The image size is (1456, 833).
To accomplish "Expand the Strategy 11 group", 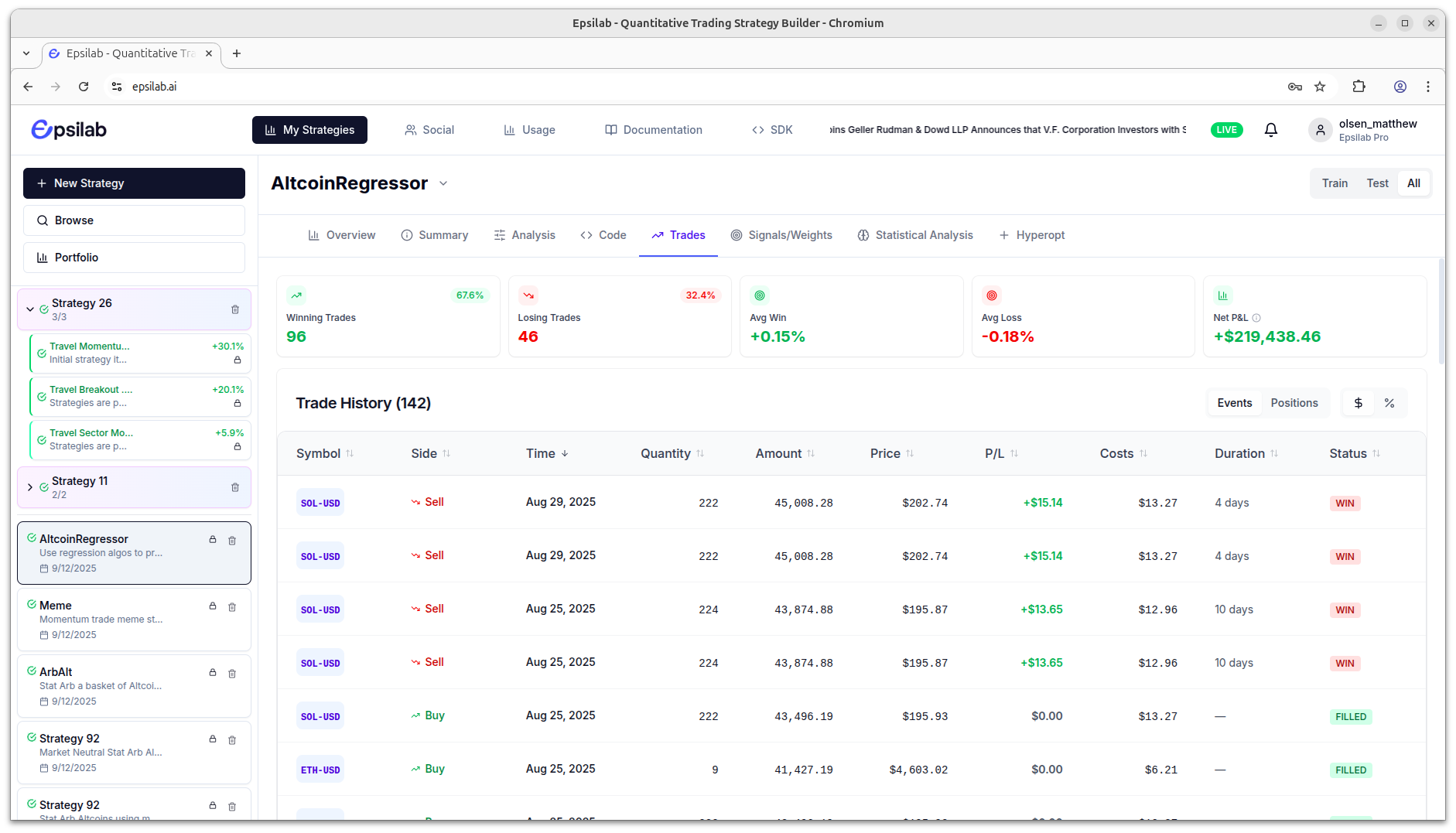I will [x=30, y=487].
